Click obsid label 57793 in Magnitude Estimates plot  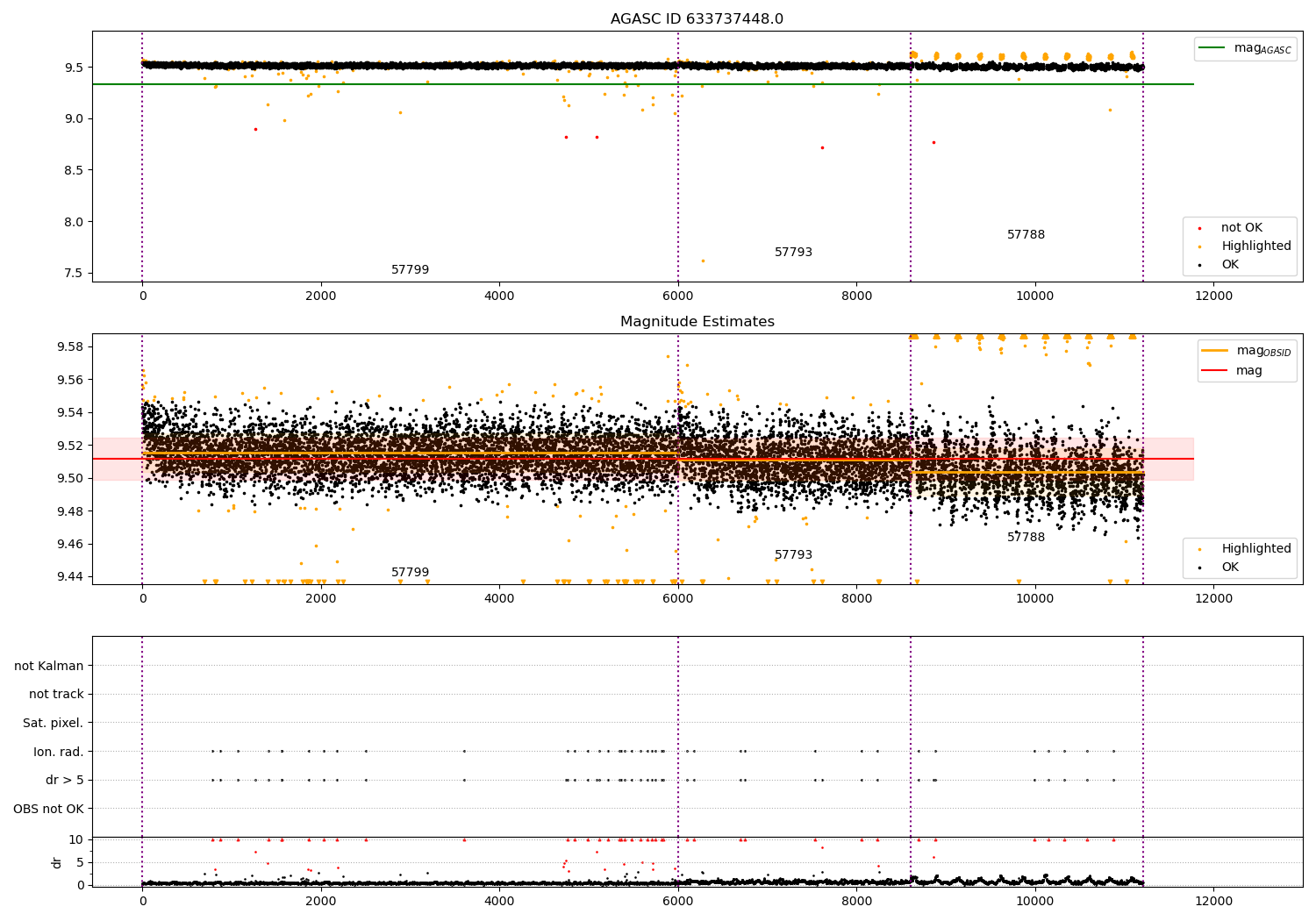(793, 555)
